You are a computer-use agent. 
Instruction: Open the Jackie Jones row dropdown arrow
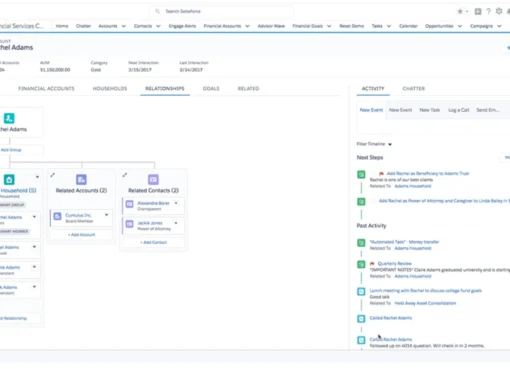pos(176,223)
